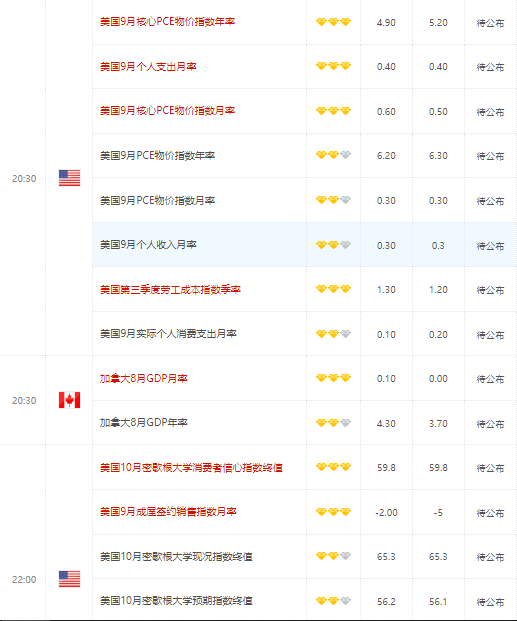The height and width of the screenshot is (621, 517).
Task: Open 美国9月PCE物价指数月率 indicator
Action: click(x=157, y=200)
